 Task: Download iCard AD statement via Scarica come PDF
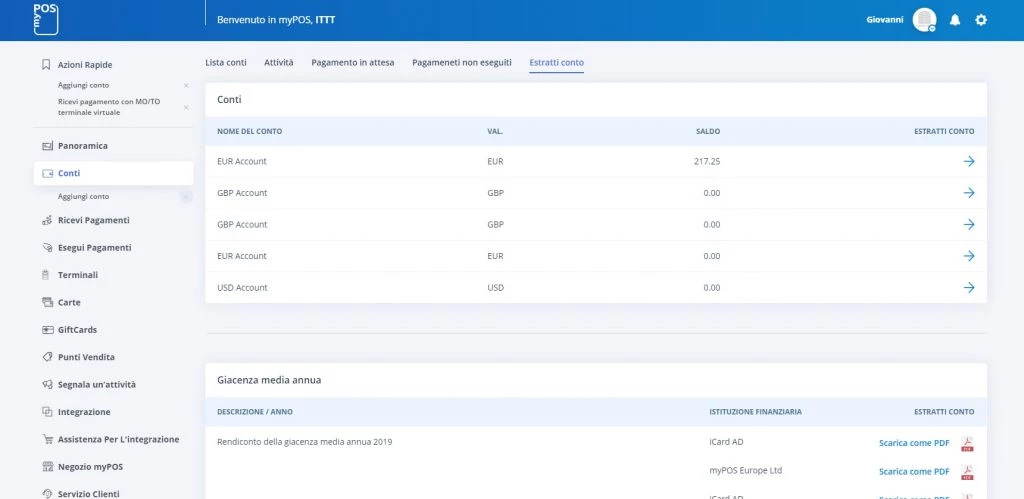pyautogui.click(x=913, y=443)
